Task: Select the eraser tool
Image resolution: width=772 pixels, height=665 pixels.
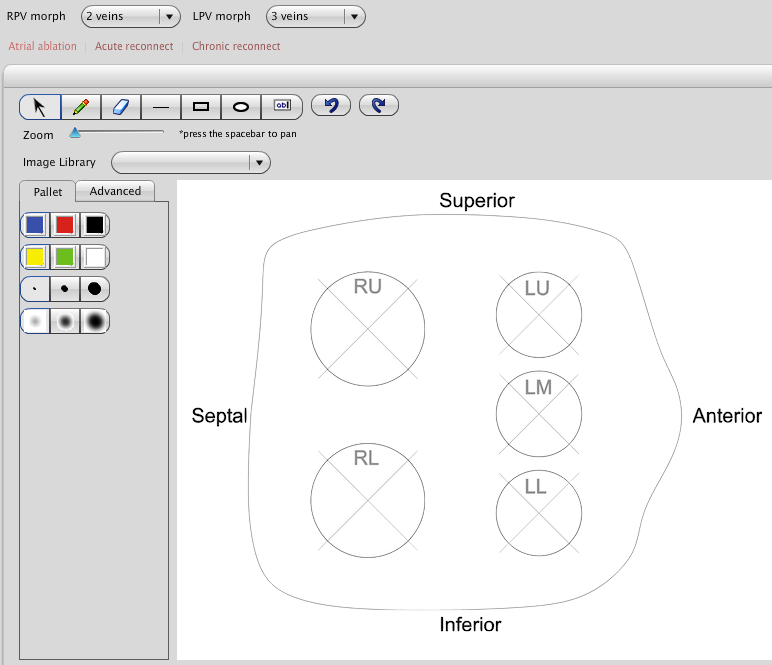Action: tap(121, 107)
